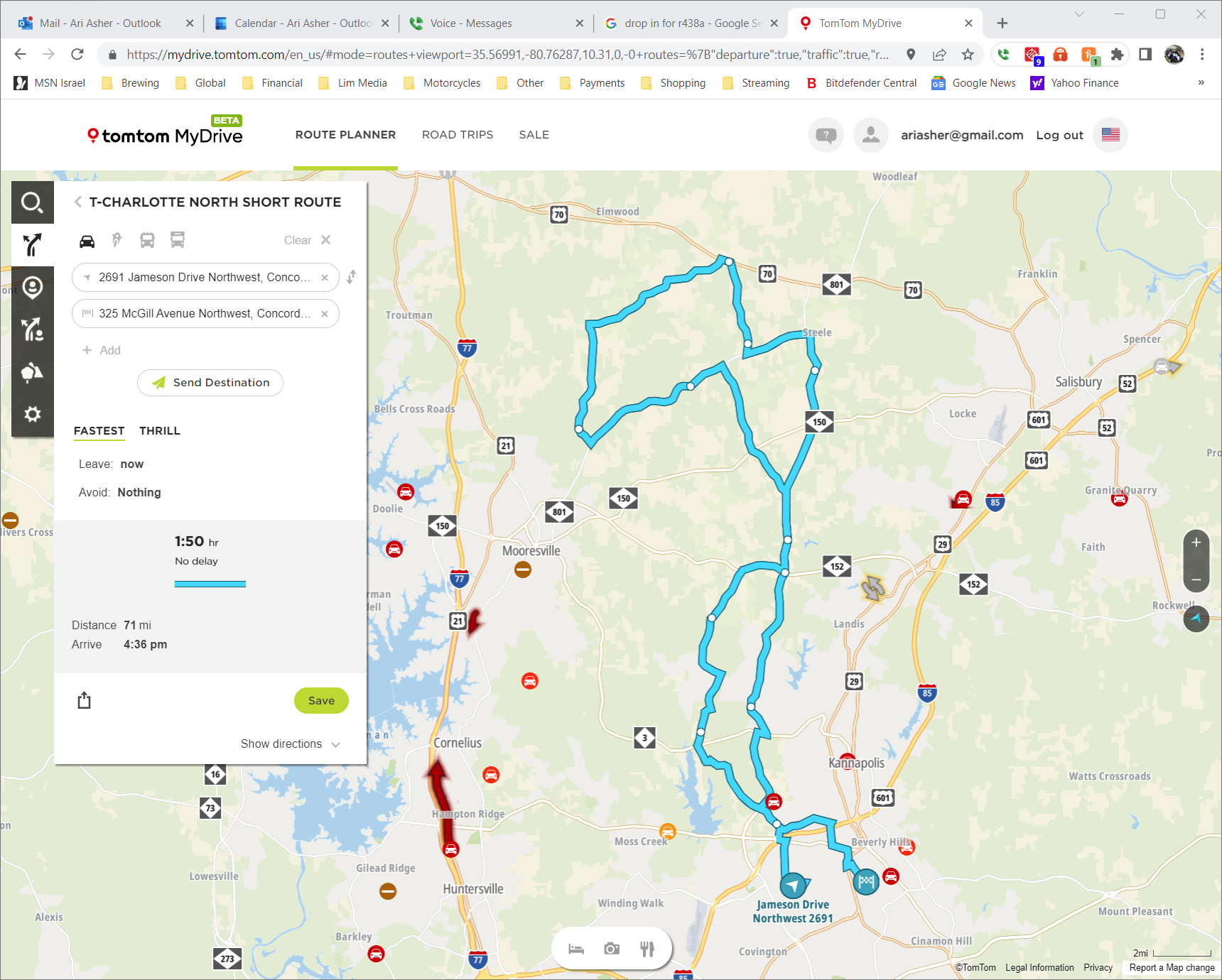The height and width of the screenshot is (980, 1222).
Task: Center map on my location
Action: pyautogui.click(x=1196, y=619)
